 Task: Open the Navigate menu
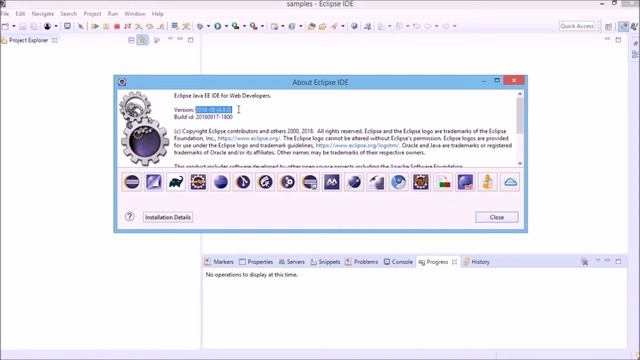point(42,14)
